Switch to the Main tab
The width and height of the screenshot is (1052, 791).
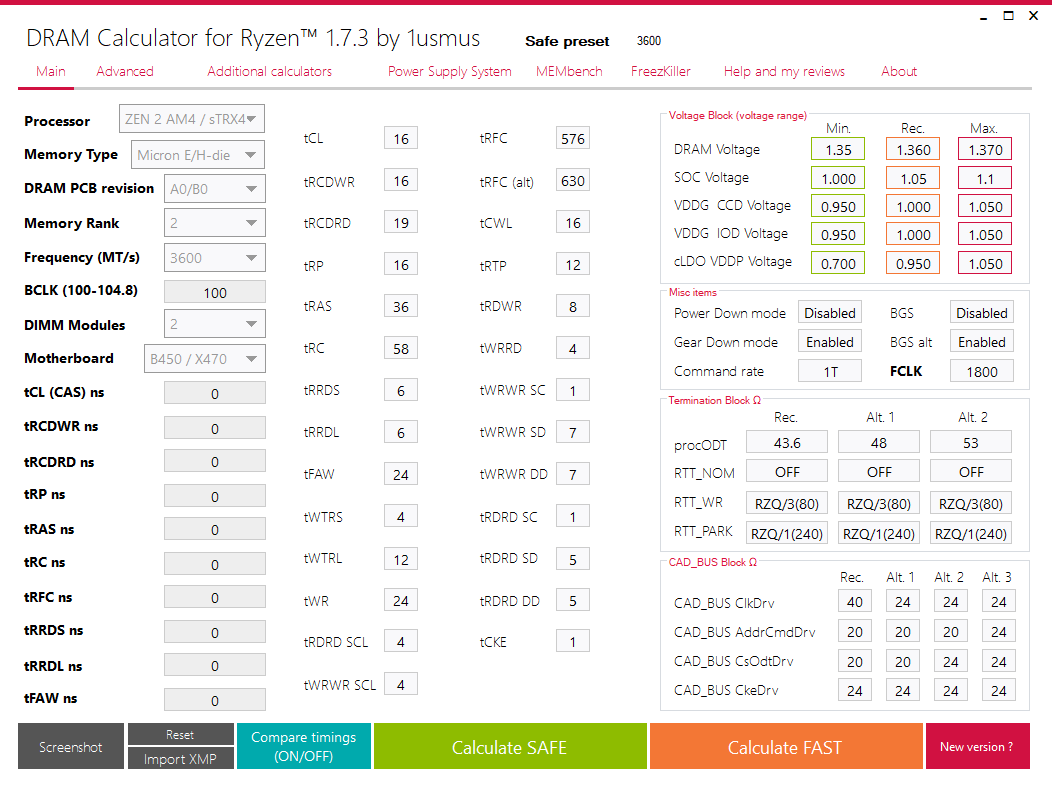[51, 71]
